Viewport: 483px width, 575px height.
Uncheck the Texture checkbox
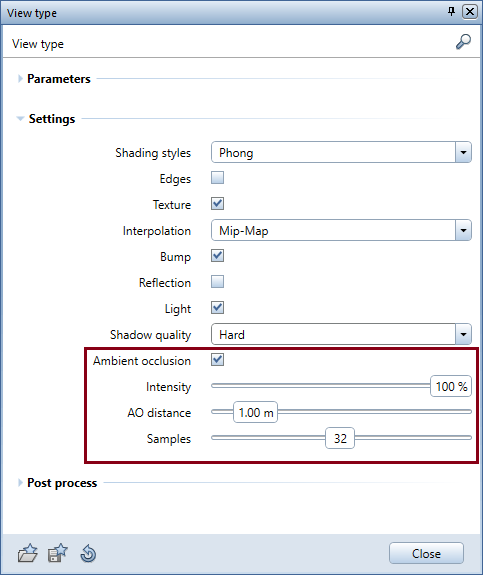pos(217,204)
